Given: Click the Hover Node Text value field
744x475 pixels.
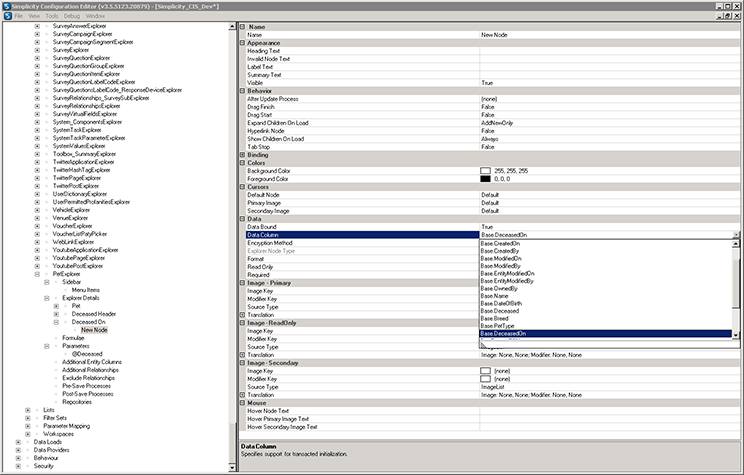Looking at the screenshot, I should 609,411.
